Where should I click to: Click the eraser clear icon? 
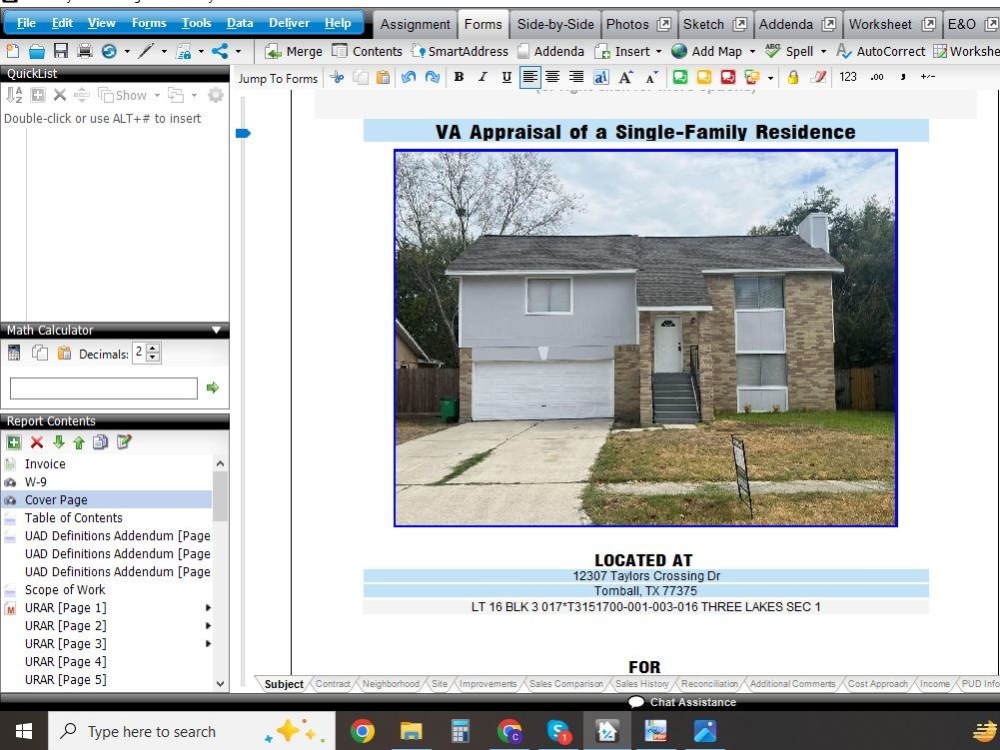(x=818, y=78)
